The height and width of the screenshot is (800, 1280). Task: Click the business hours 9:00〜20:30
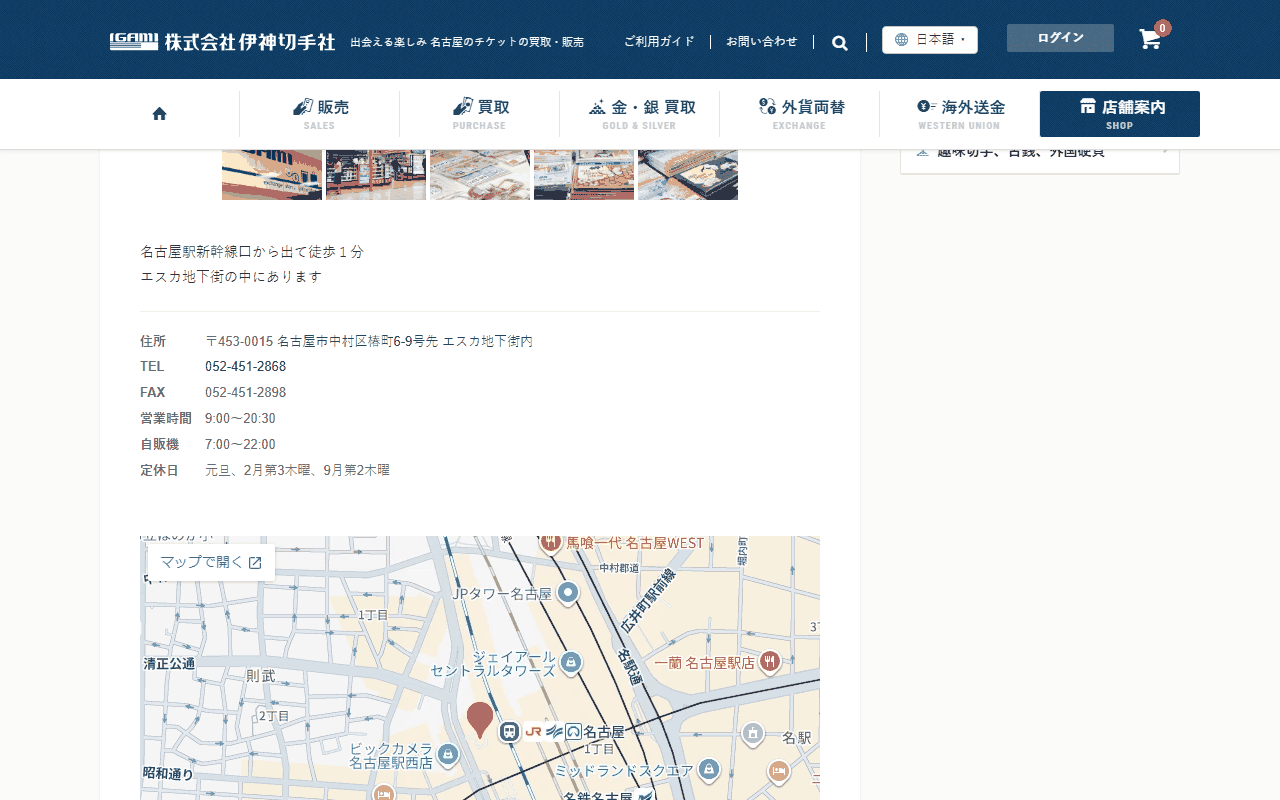coord(240,419)
